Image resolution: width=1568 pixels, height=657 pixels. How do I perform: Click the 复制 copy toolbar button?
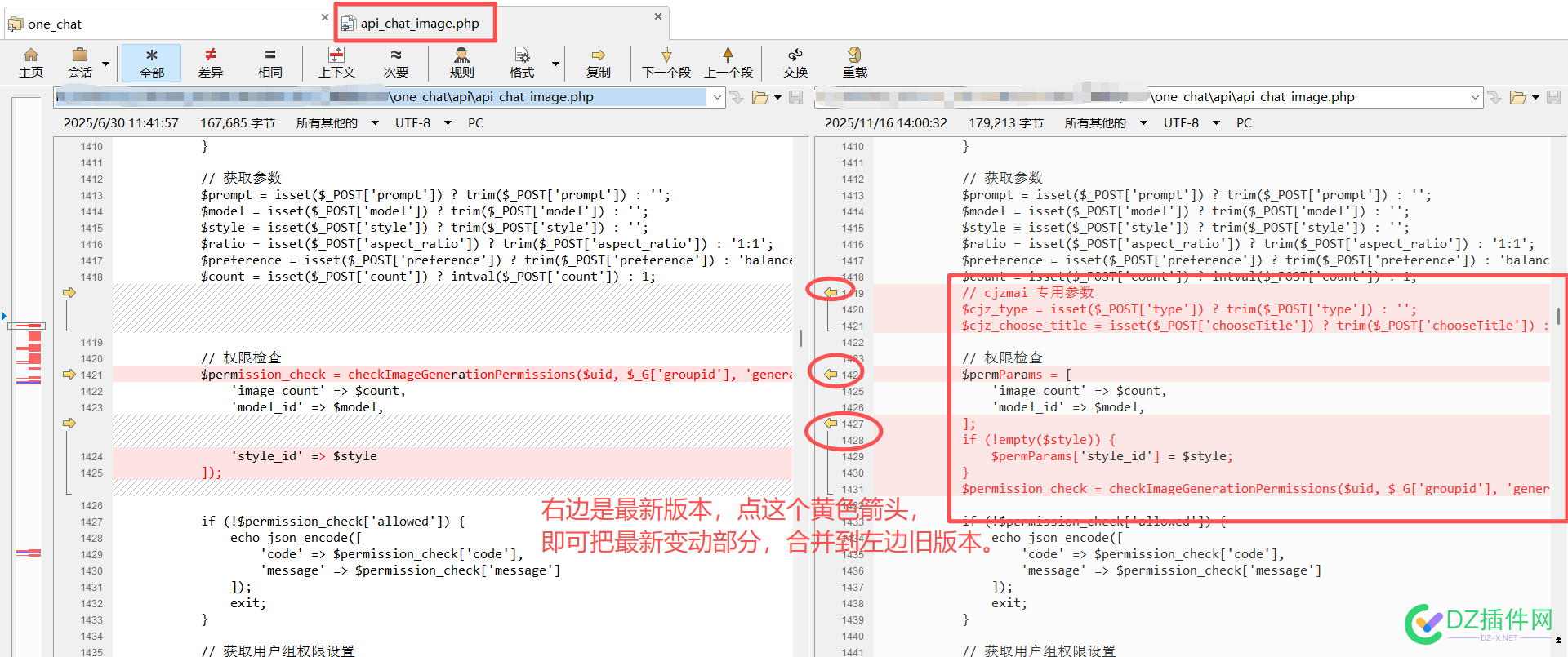click(599, 63)
